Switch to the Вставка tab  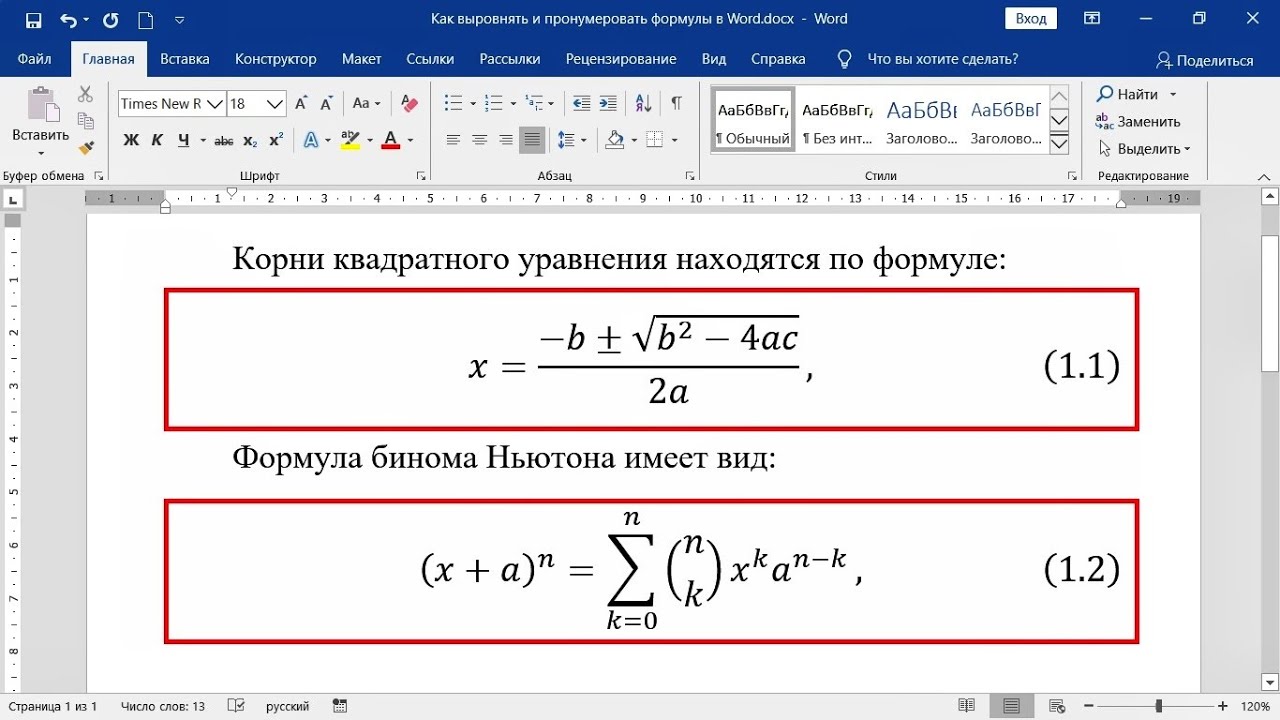point(184,59)
